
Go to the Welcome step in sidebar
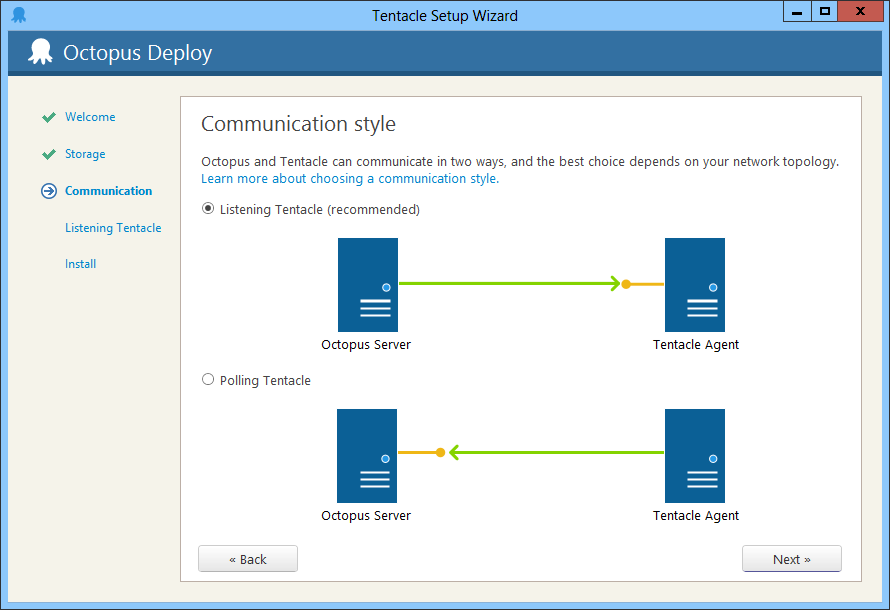tap(90, 117)
